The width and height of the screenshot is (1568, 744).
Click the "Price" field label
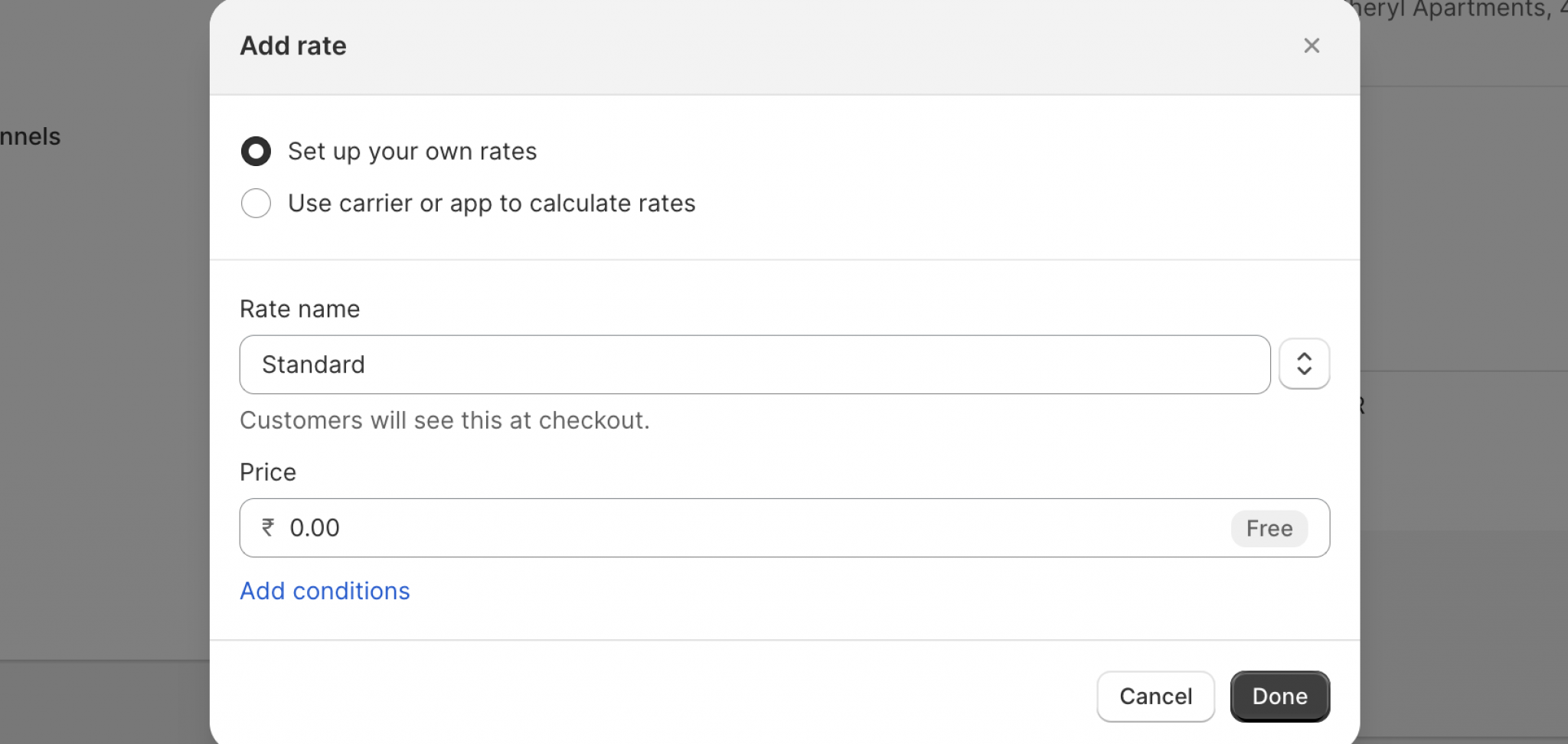[267, 472]
